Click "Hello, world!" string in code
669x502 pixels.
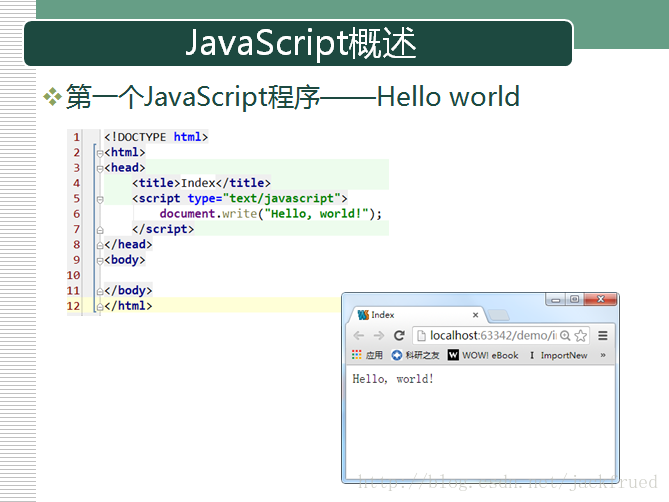(316, 214)
